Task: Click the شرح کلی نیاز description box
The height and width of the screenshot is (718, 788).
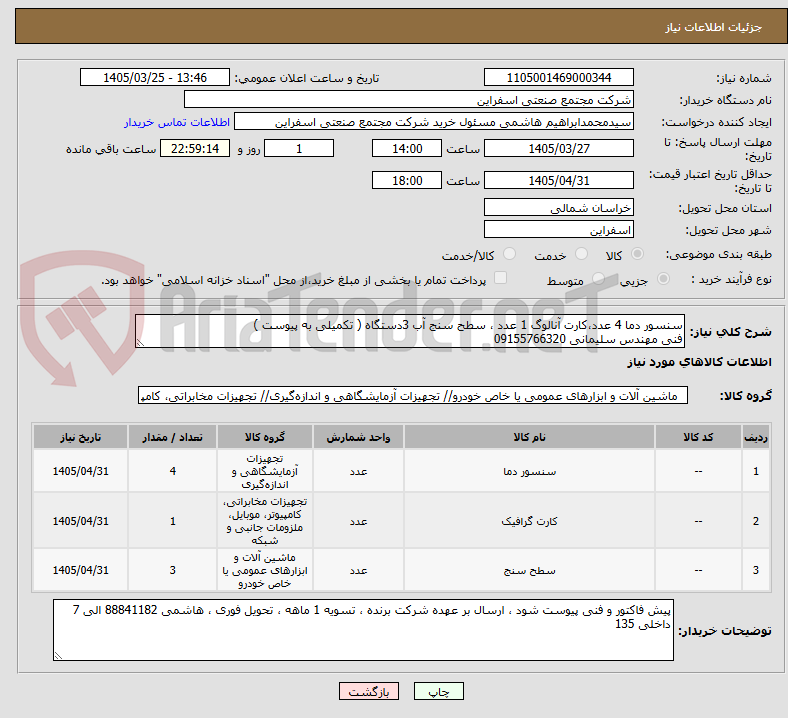Action: 410,332
